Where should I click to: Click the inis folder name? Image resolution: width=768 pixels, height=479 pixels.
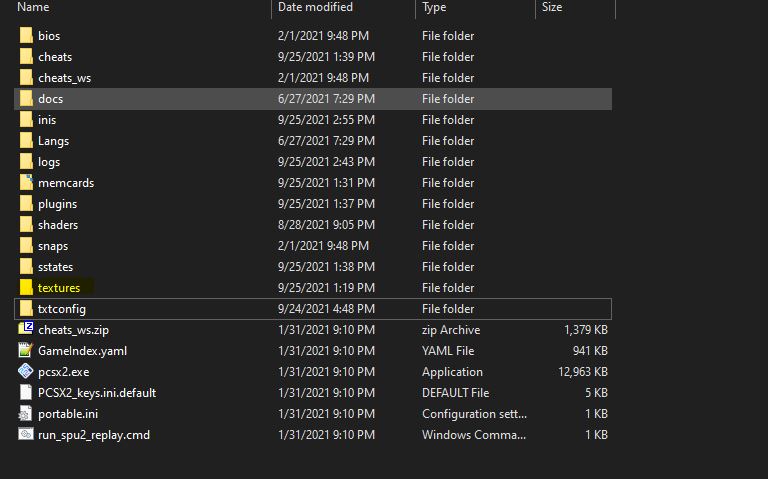tap(47, 120)
